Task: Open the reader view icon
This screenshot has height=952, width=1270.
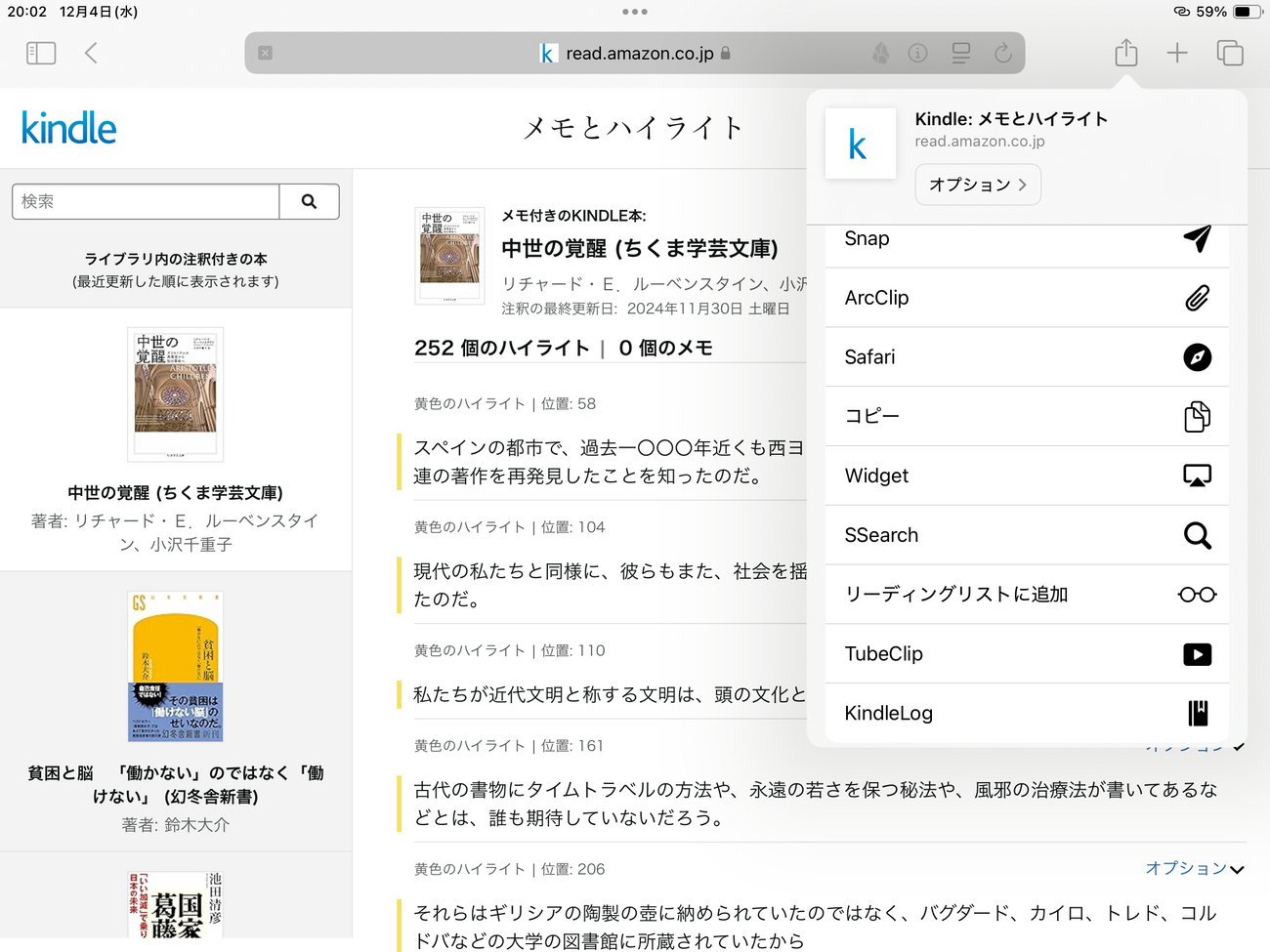Action: tap(961, 53)
